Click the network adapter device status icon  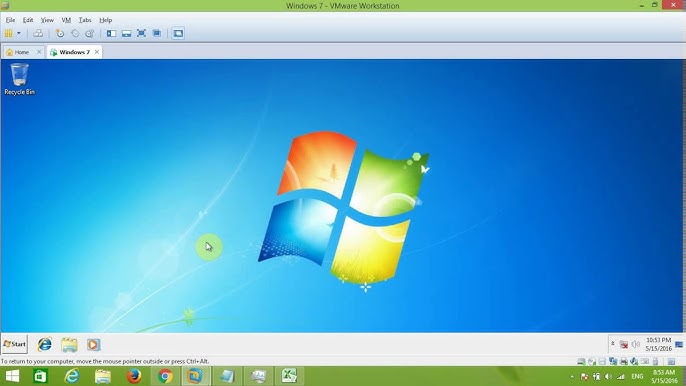pyautogui.click(x=613, y=361)
